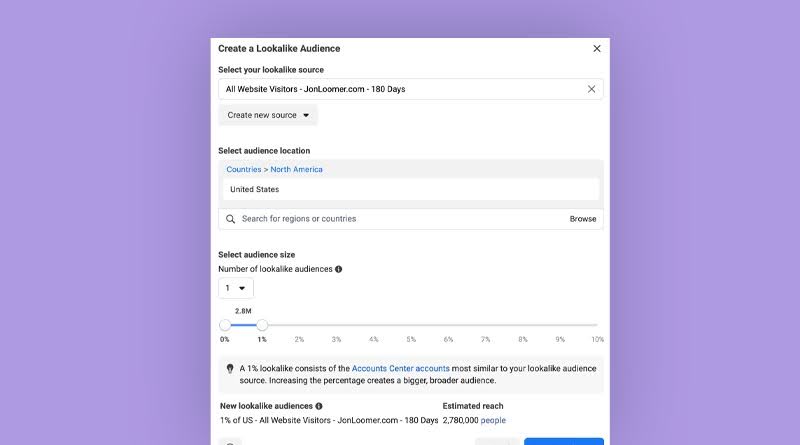Click the people link beside estimated reach
The image size is (800, 445).
click(x=493, y=421)
